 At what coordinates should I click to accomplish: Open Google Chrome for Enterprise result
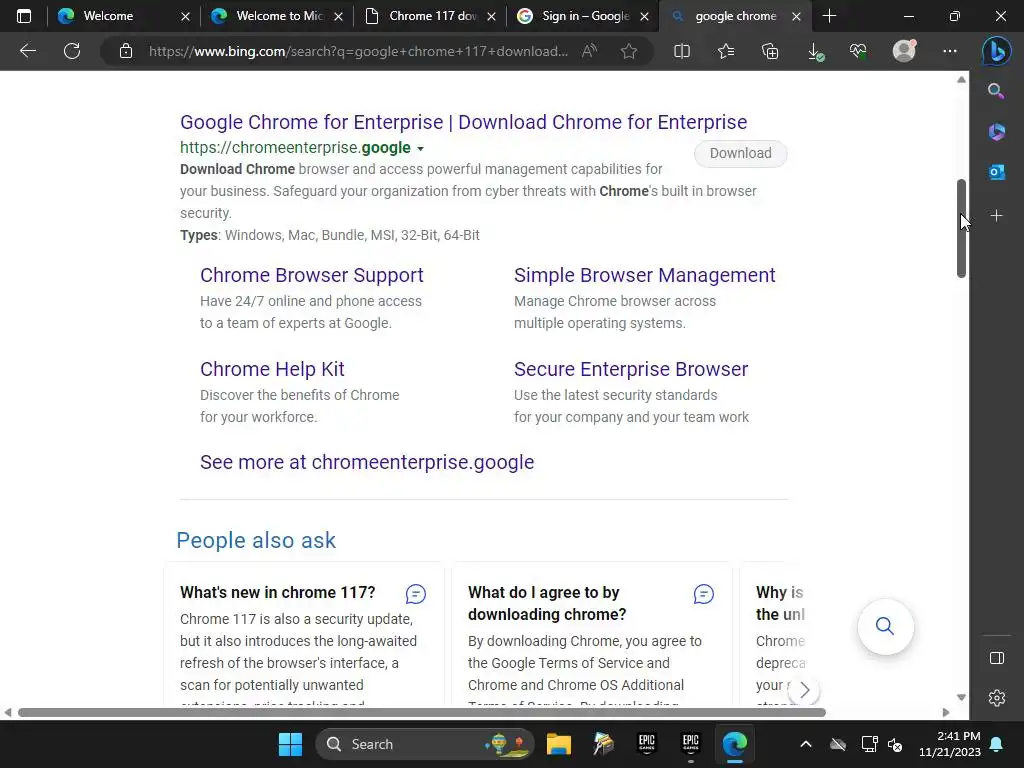coord(464,122)
